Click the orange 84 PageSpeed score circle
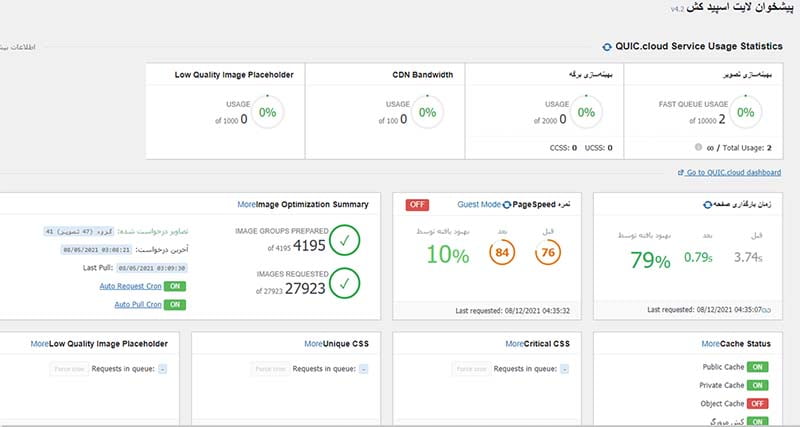This screenshot has width=800, height=427. tap(502, 253)
